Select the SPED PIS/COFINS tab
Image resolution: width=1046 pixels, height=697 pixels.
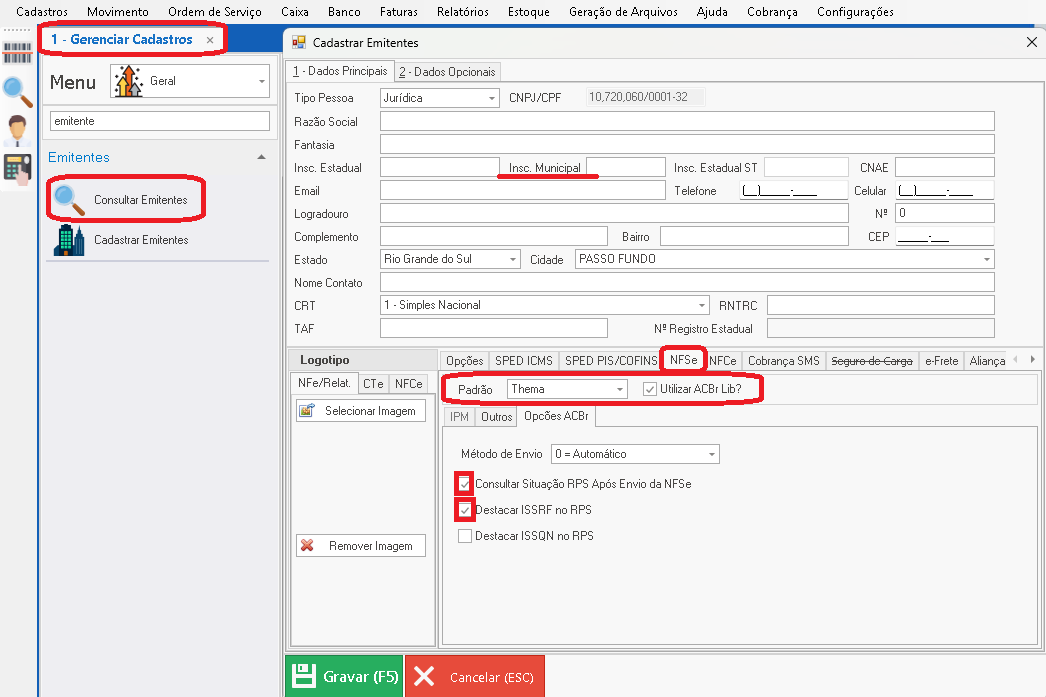(x=611, y=361)
